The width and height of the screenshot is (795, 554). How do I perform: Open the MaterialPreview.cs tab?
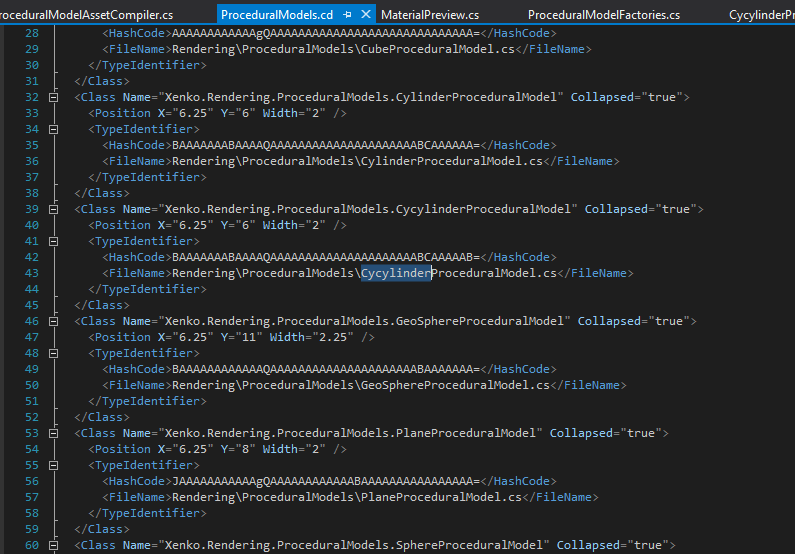click(430, 15)
